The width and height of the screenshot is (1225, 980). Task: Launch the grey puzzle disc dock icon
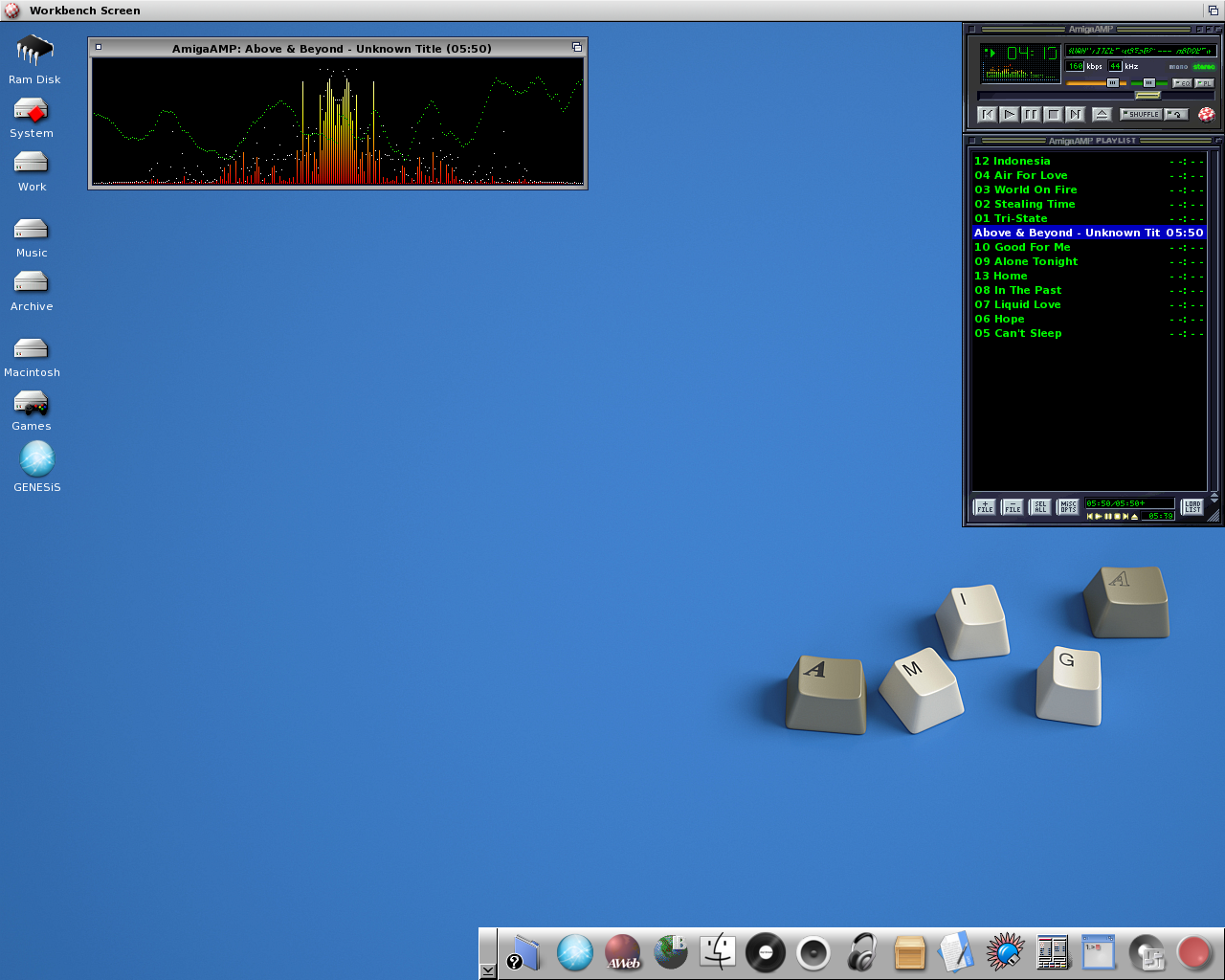[x=1147, y=953]
